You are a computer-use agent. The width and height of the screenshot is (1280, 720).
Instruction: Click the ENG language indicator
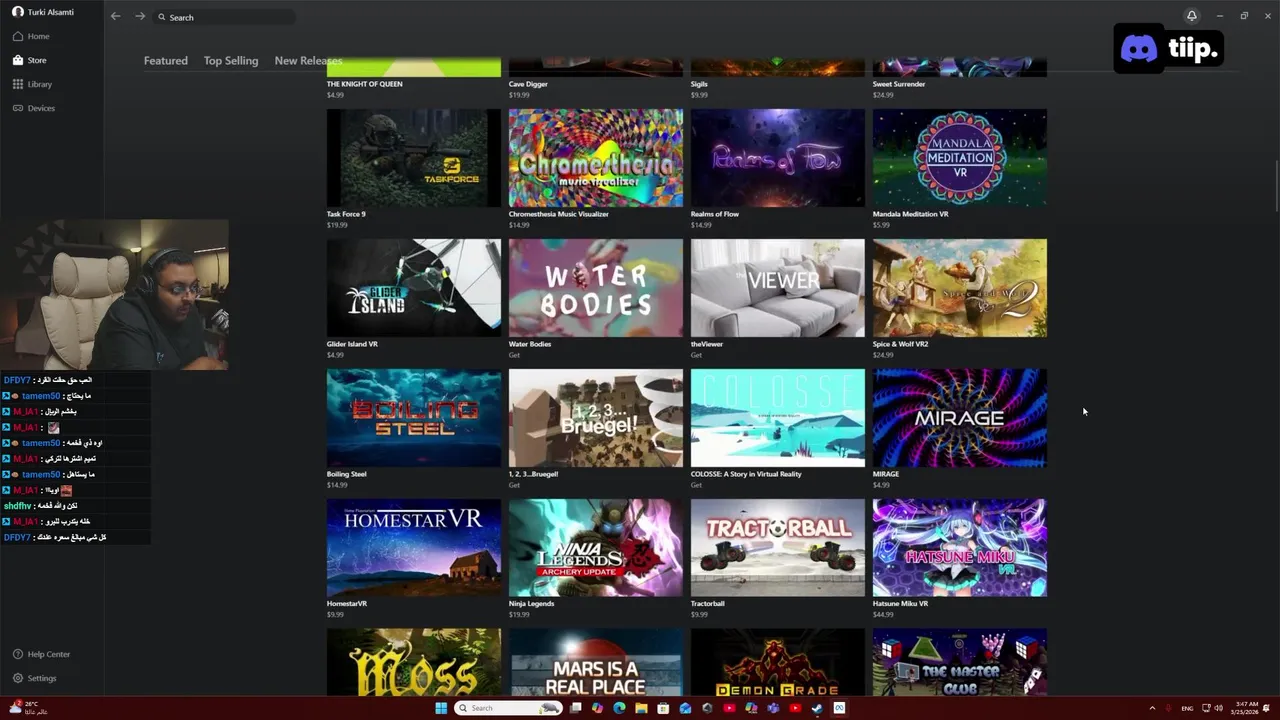click(x=1187, y=708)
